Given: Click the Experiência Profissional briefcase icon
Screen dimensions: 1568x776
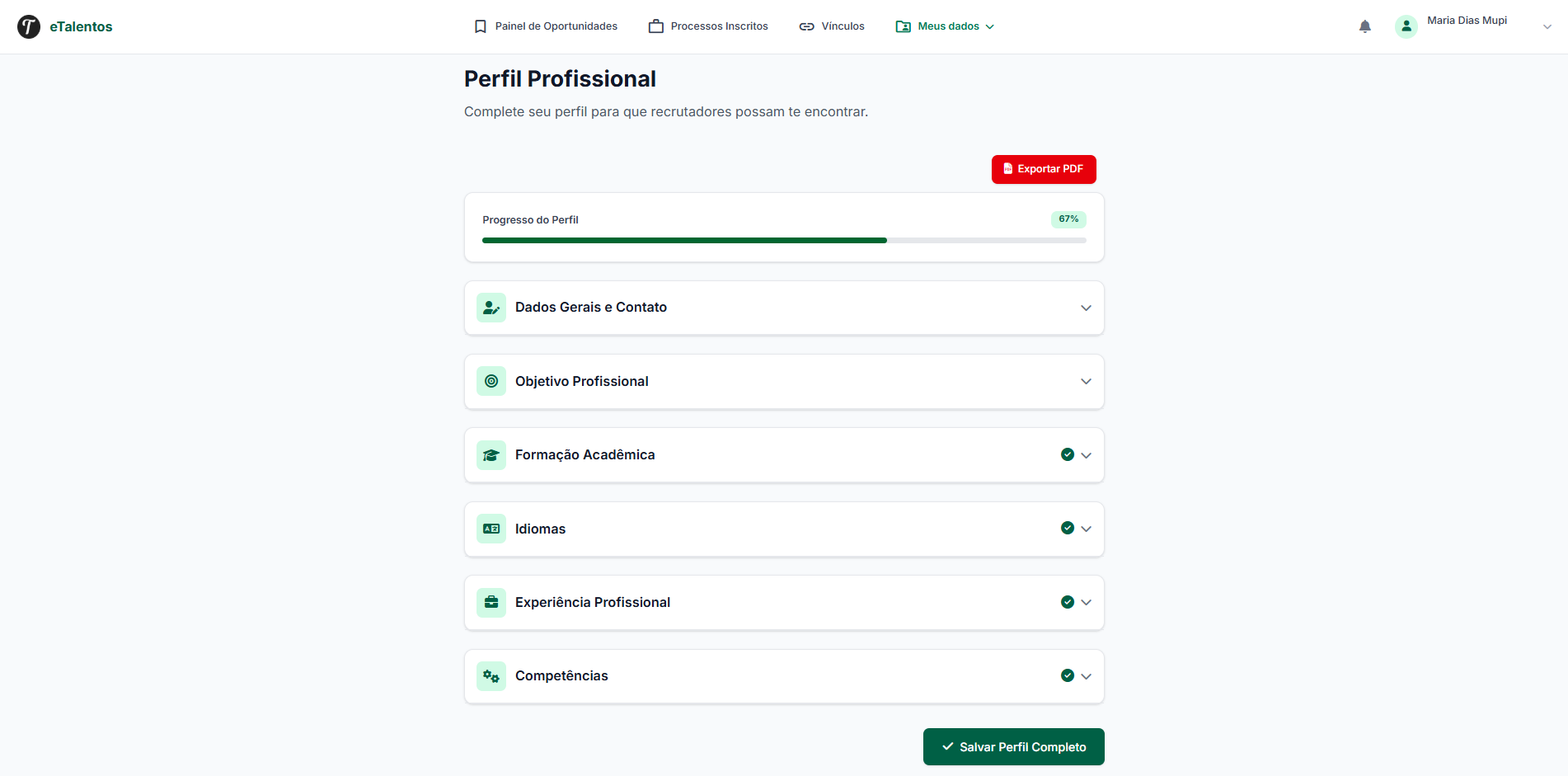Looking at the screenshot, I should point(491,603).
